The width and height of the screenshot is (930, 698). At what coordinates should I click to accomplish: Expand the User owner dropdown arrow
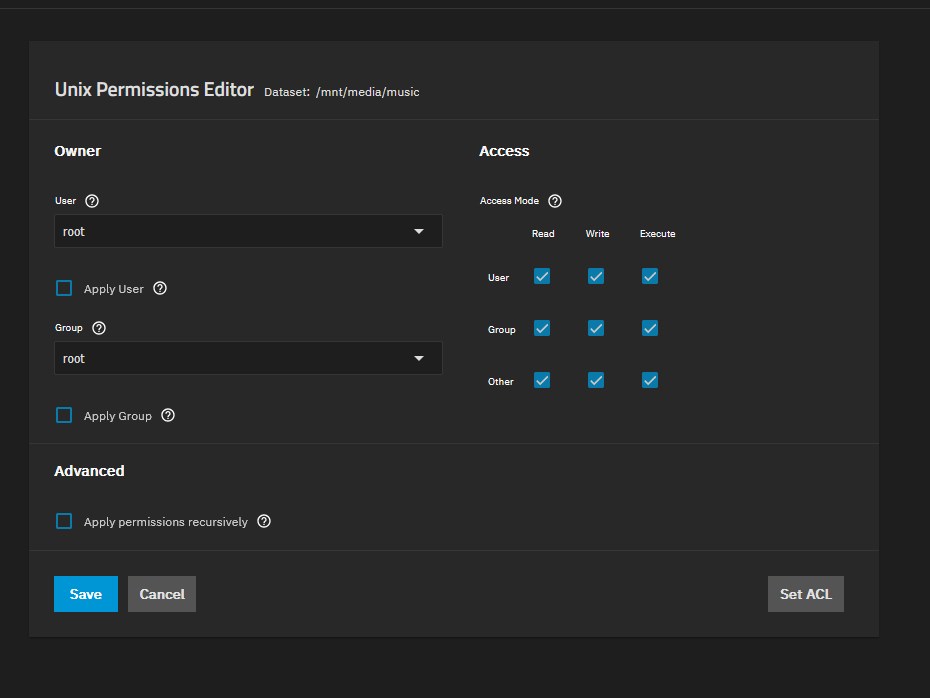[x=419, y=232]
